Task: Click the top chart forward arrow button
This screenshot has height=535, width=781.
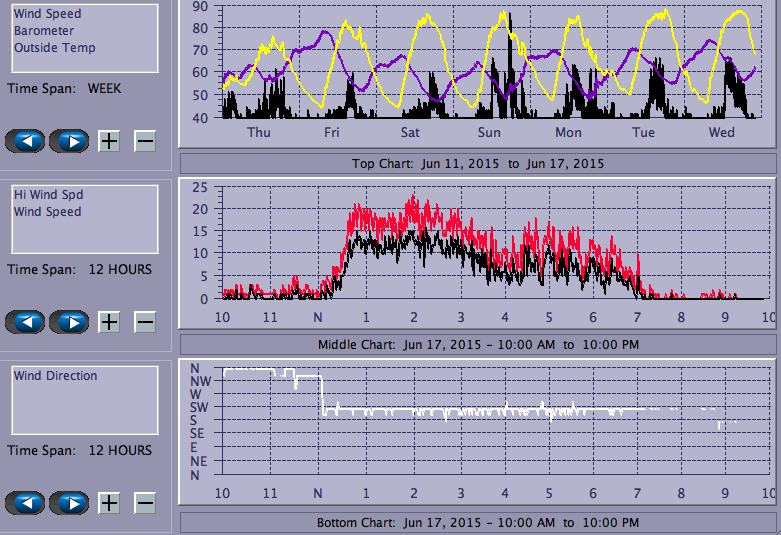Action: (x=69, y=141)
